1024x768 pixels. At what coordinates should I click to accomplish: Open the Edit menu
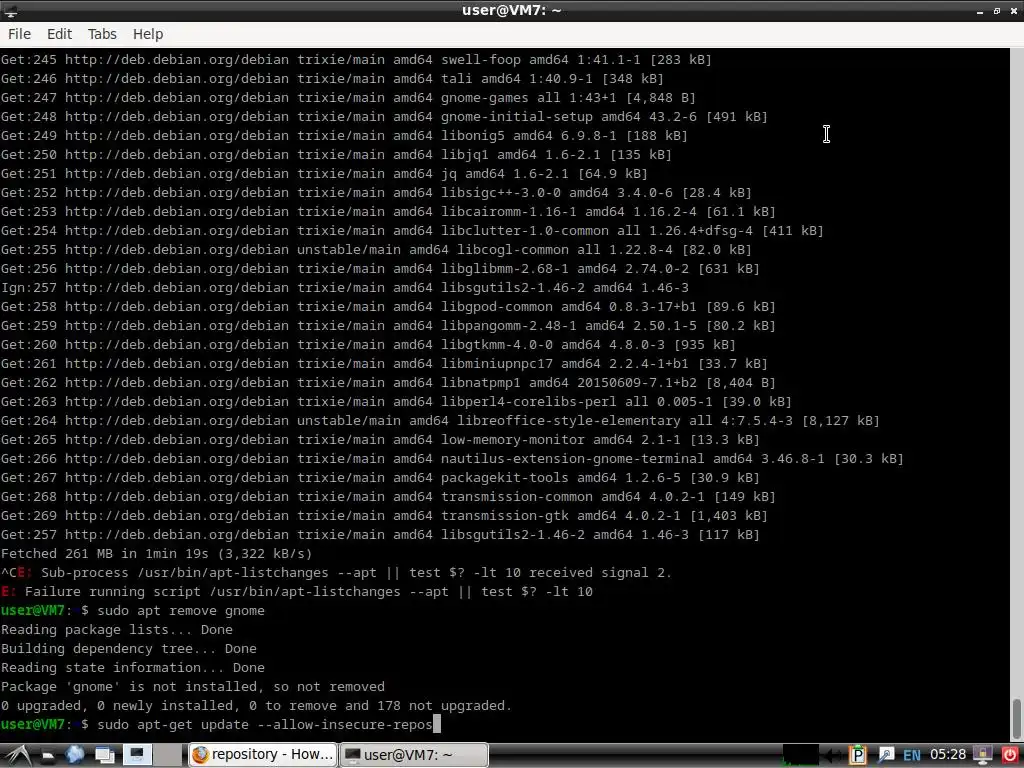(x=59, y=34)
